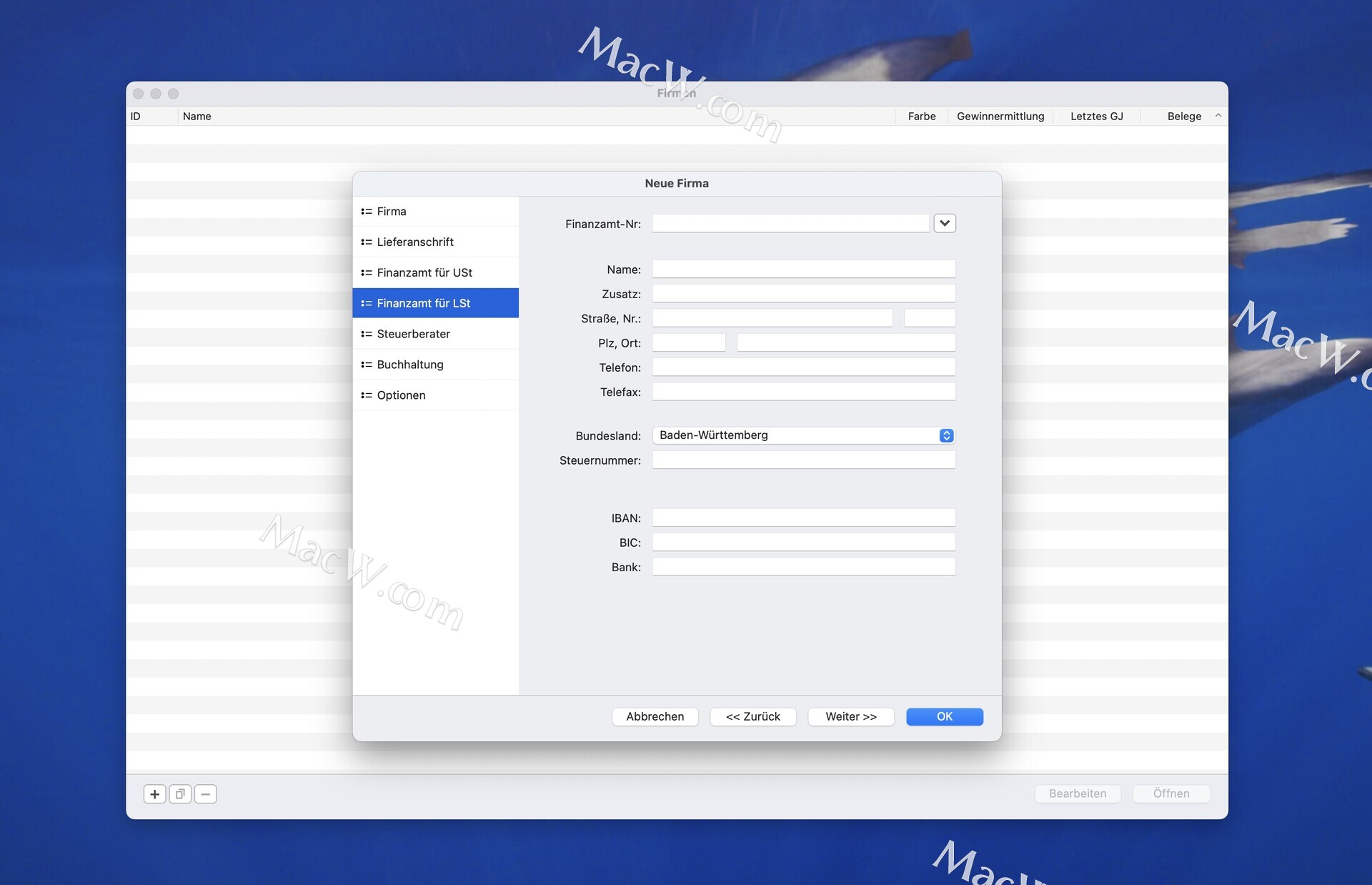Select the Firma section
The image size is (1372, 885).
click(436, 212)
